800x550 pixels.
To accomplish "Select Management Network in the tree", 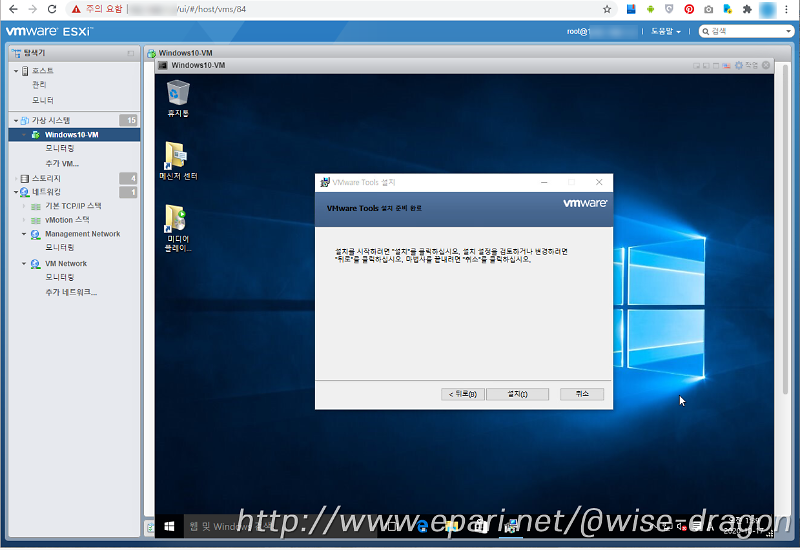I will 83,234.
